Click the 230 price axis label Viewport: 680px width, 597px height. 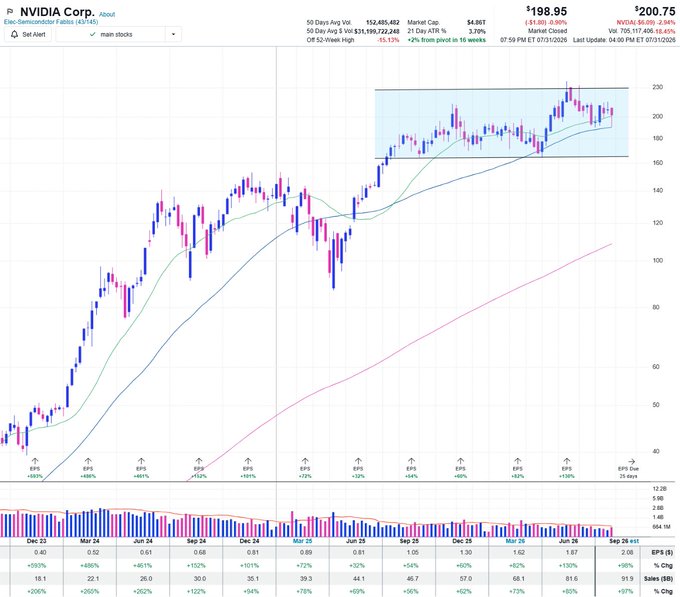657,87
